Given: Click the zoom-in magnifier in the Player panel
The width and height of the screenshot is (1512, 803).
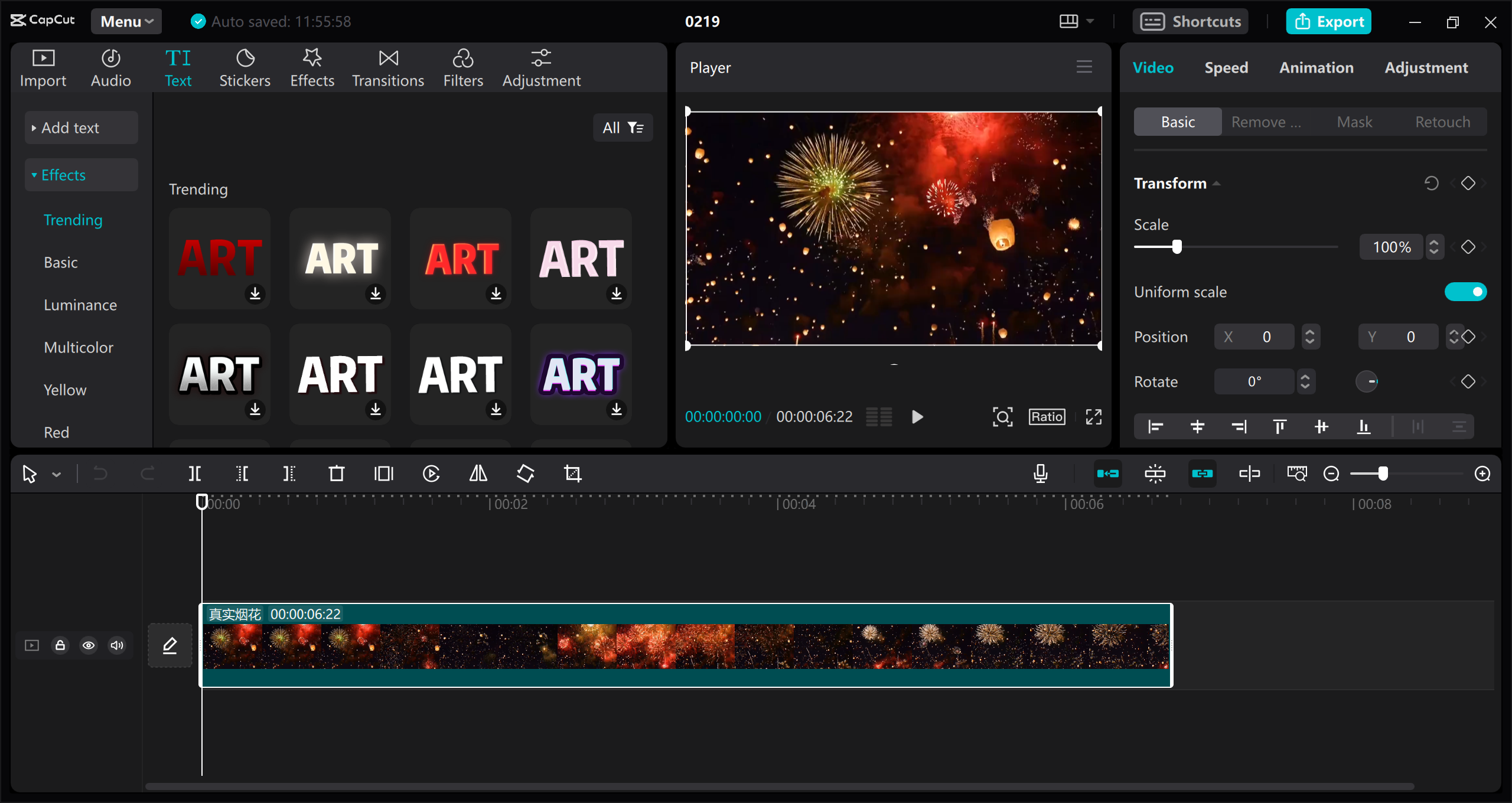Looking at the screenshot, I should [1003, 416].
